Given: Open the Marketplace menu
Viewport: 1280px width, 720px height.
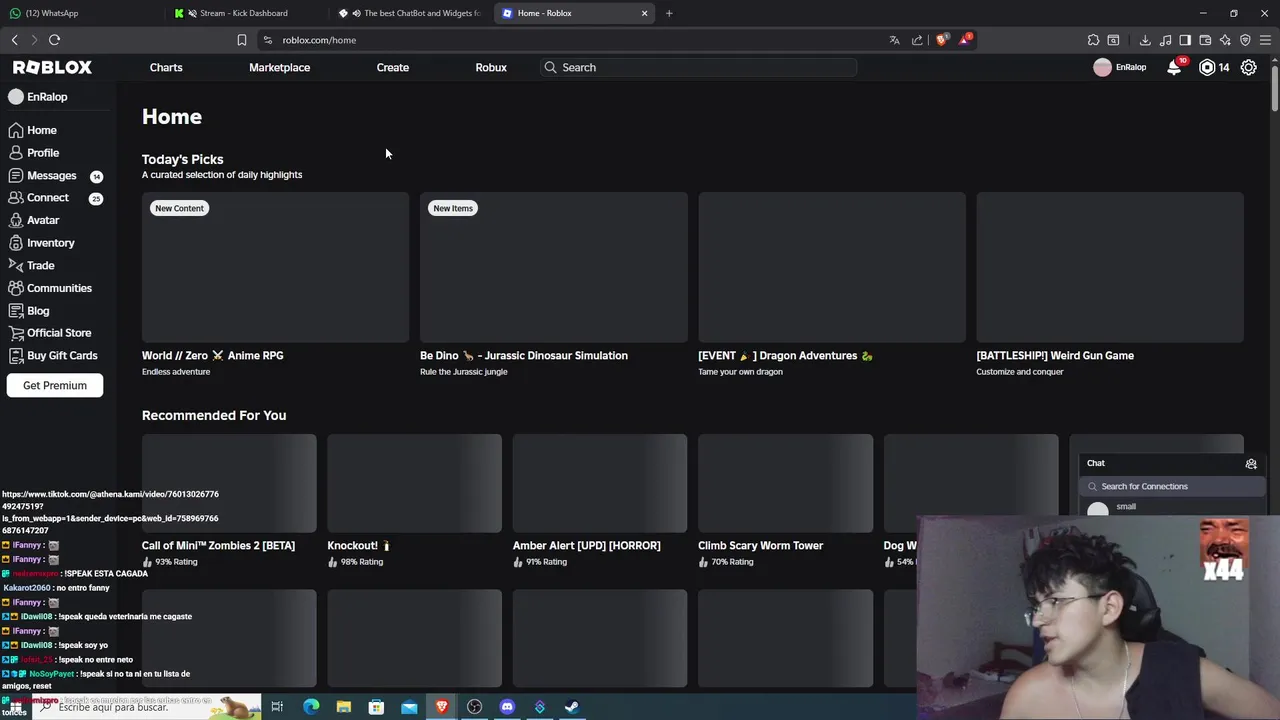Looking at the screenshot, I should 279,67.
